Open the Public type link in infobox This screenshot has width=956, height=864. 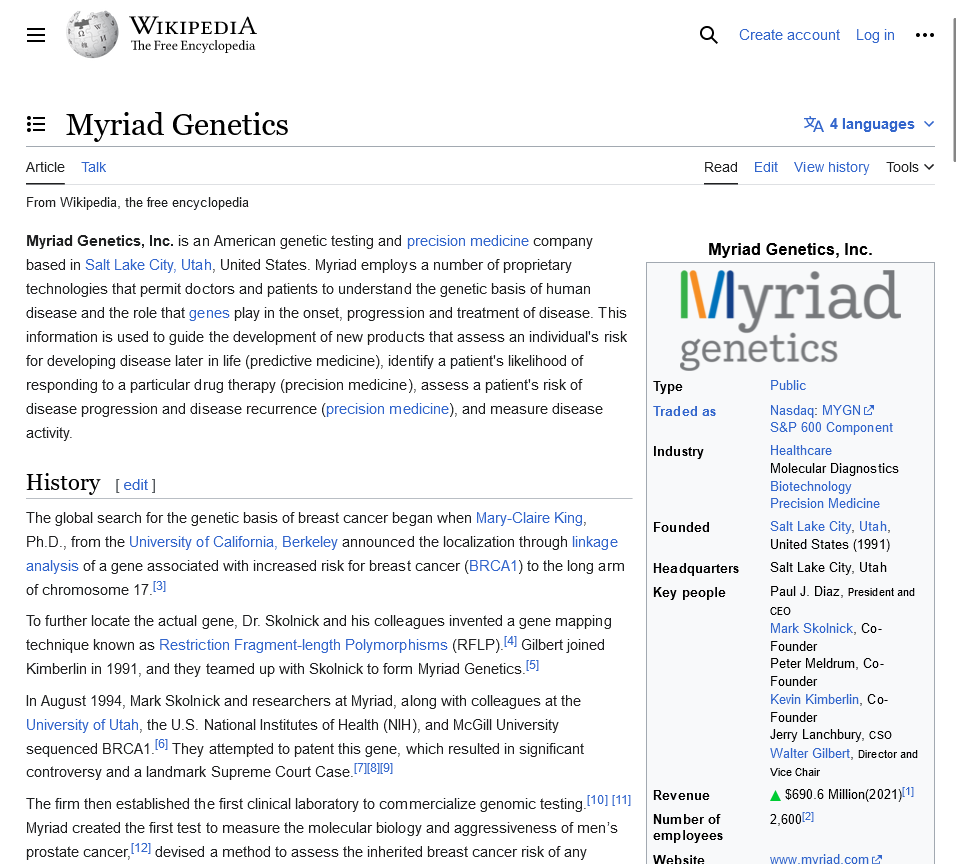[x=788, y=385]
